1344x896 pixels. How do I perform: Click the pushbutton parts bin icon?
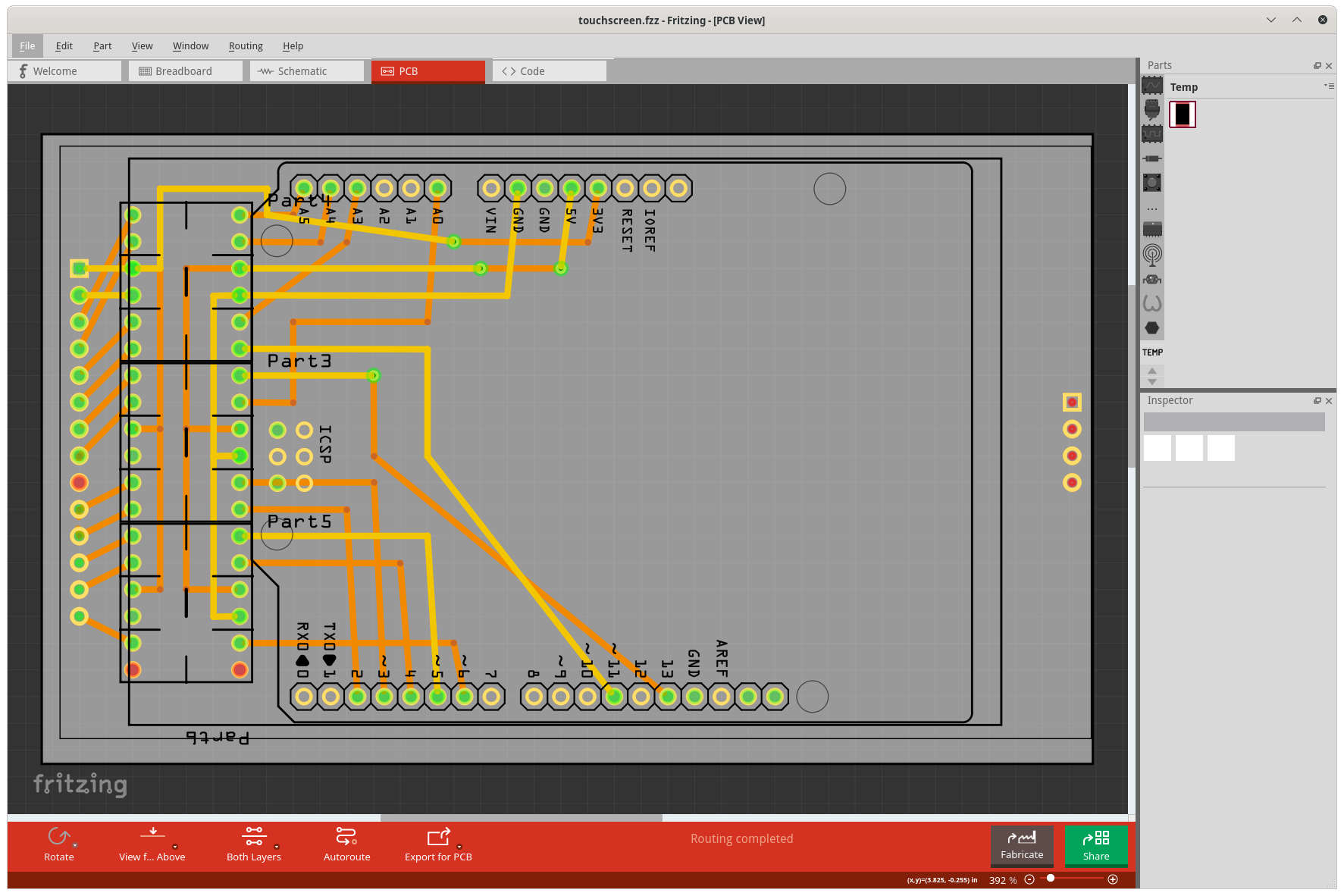1152,183
